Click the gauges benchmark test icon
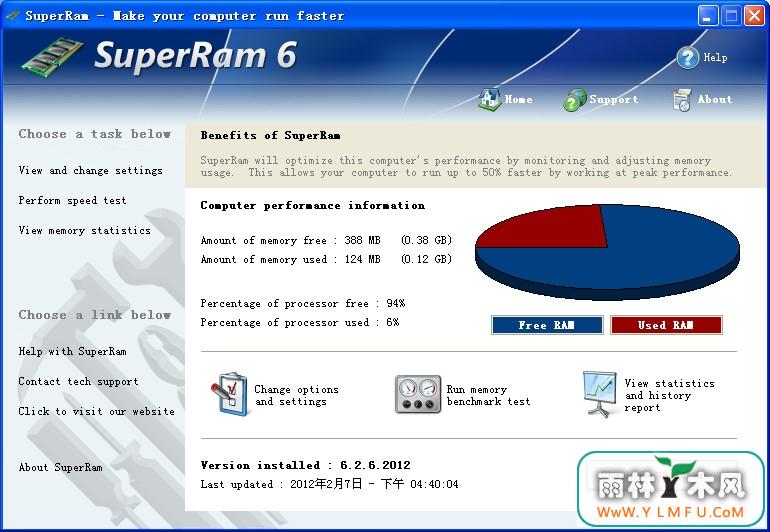 click(418, 394)
